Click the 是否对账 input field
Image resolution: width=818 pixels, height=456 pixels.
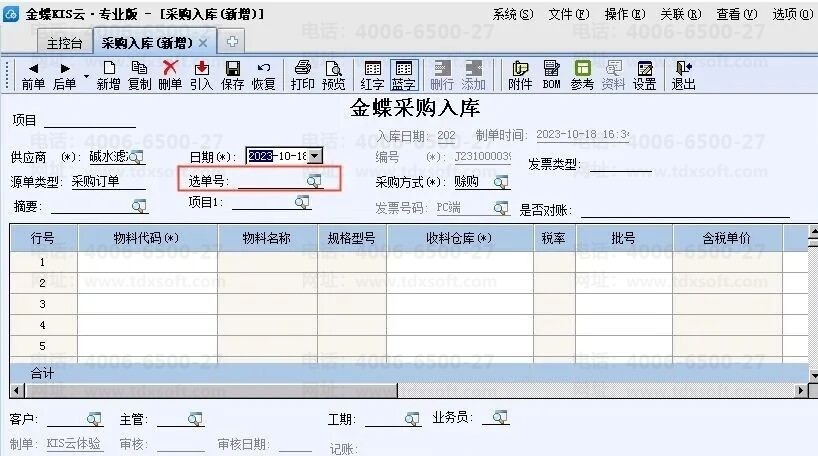pyautogui.click(x=685, y=210)
